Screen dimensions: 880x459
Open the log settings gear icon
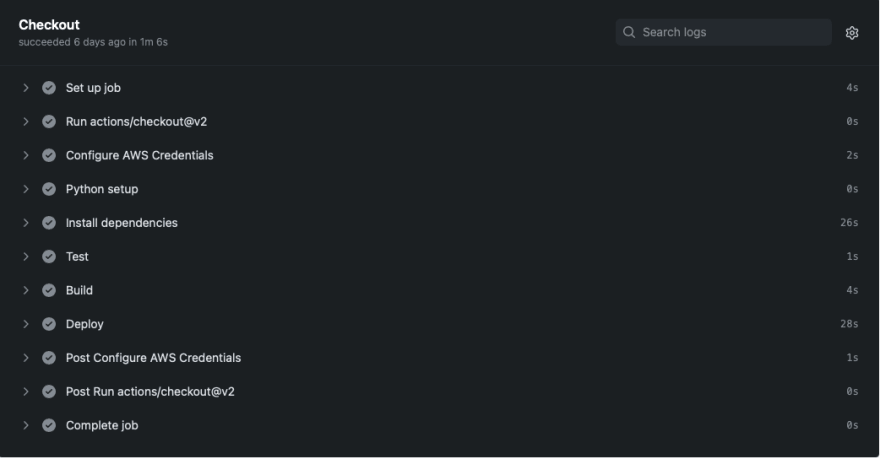point(851,33)
